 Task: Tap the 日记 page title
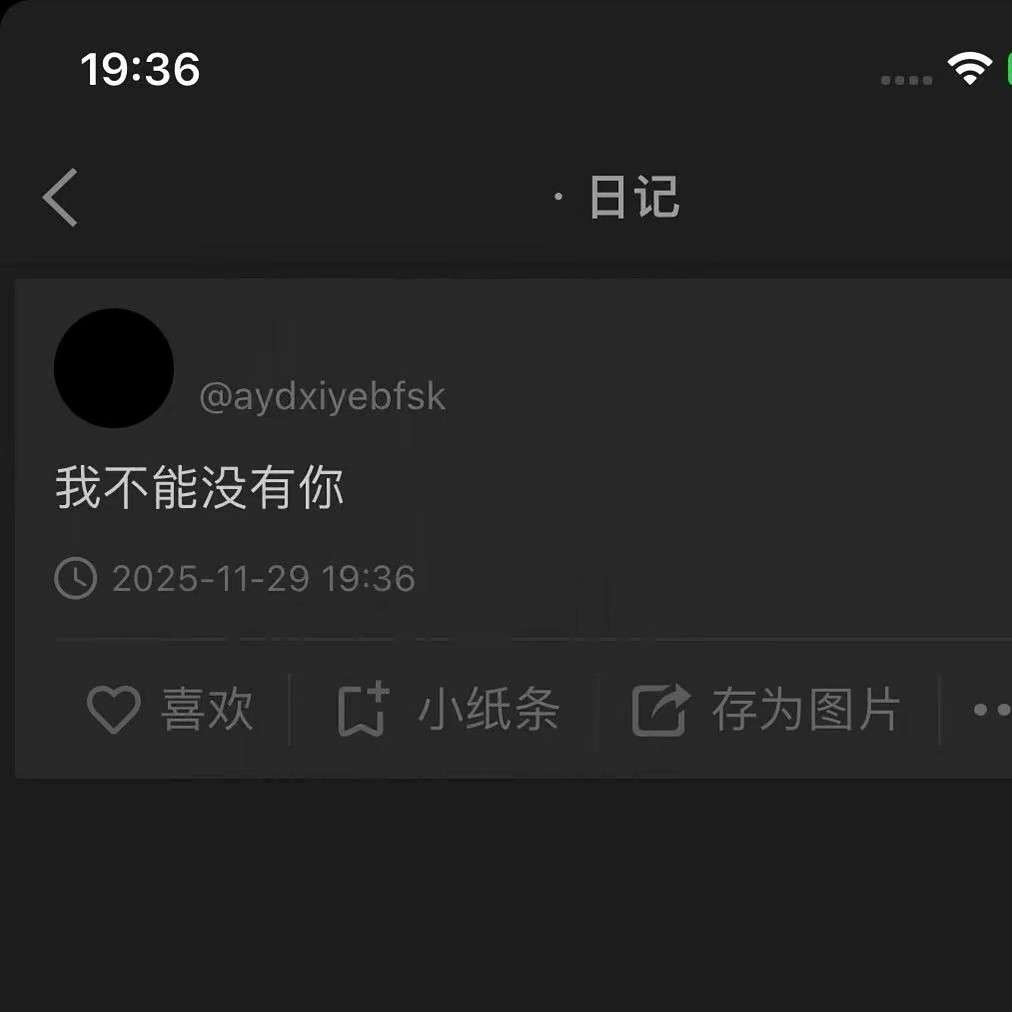click(x=634, y=197)
